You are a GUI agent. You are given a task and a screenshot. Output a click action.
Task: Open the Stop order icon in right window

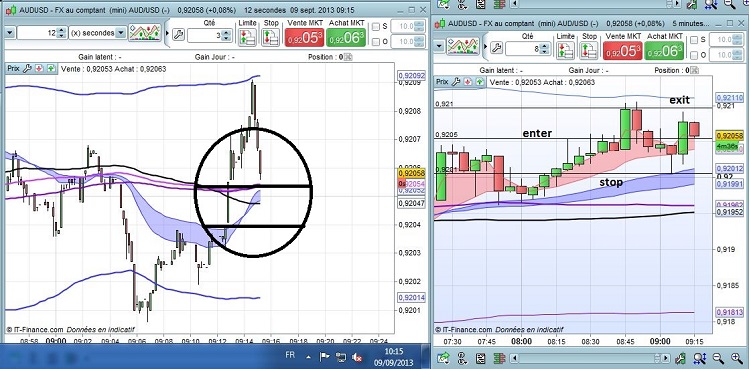coord(588,51)
